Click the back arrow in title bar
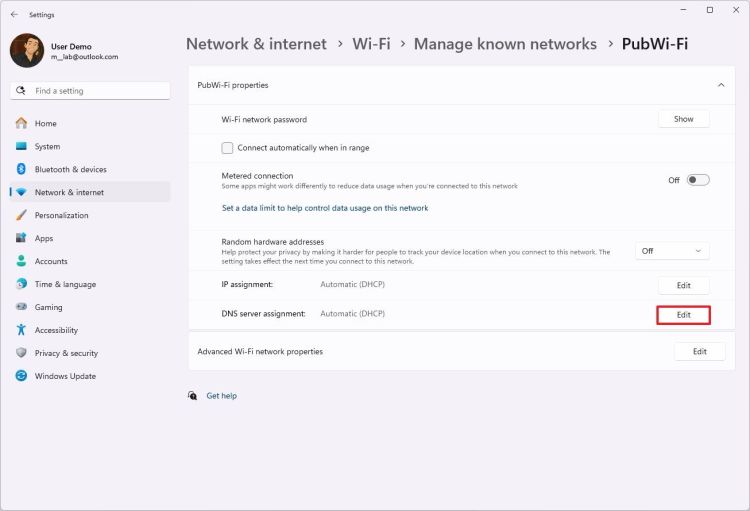The height and width of the screenshot is (511, 750). (x=14, y=15)
